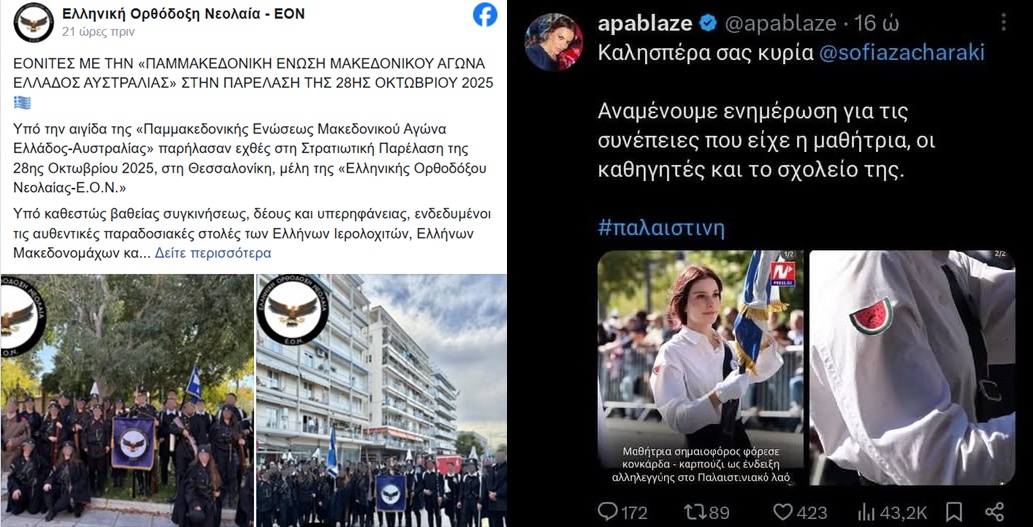This screenshot has height=527, width=1033.
Task: Open Ελληνική Ορθόδοξη Νεολαία - ΕΟΝ page name
Action: (184, 14)
